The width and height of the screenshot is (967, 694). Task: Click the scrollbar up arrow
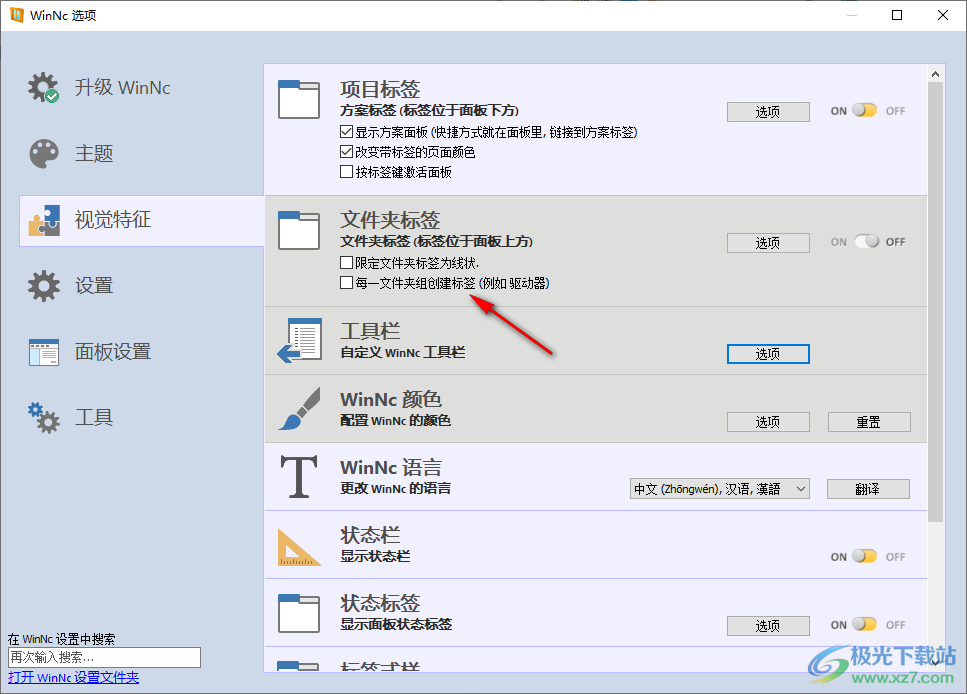(936, 75)
